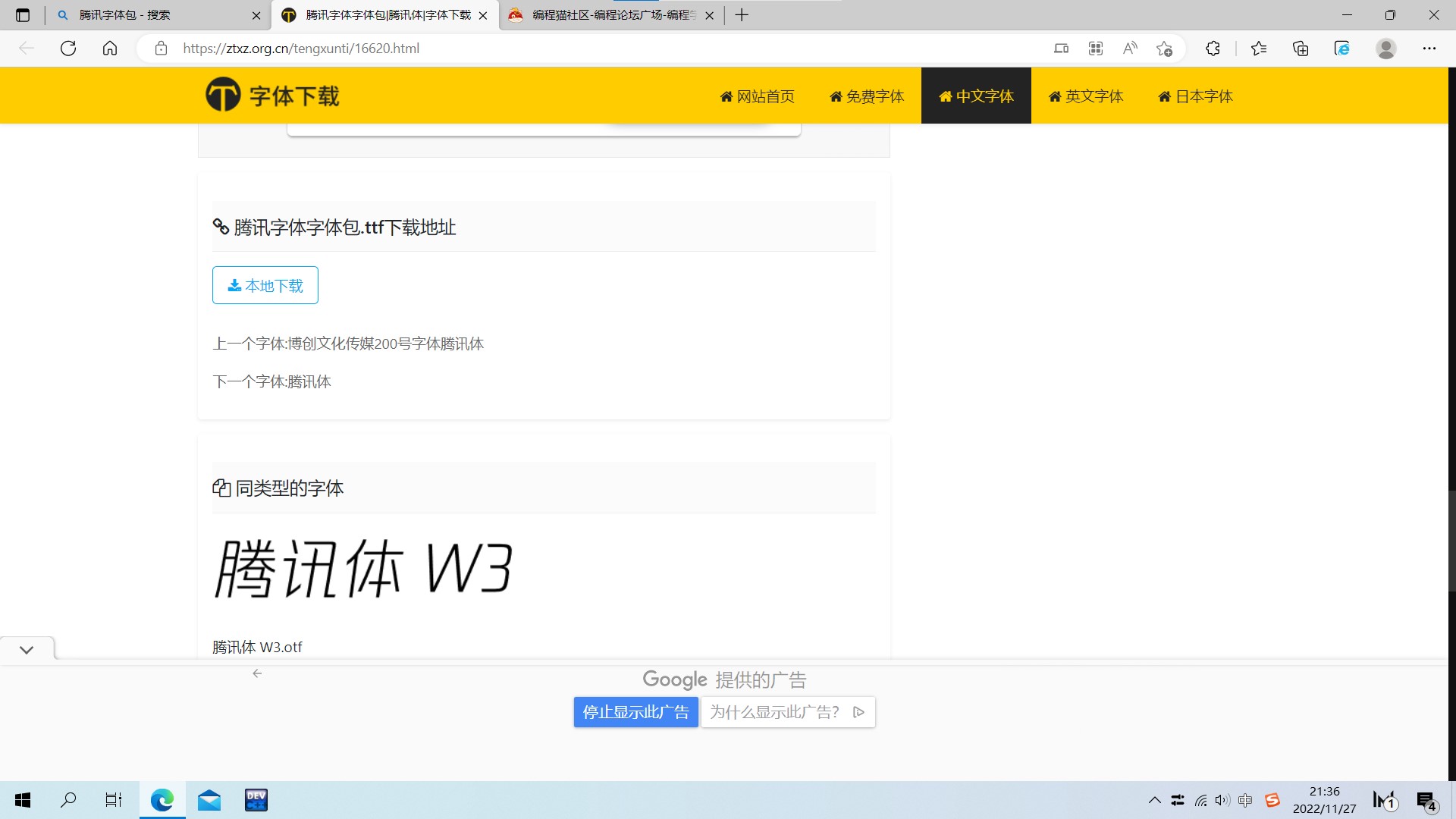The width and height of the screenshot is (1456, 819).
Task: Add this page to favorites
Action: coord(1165,49)
